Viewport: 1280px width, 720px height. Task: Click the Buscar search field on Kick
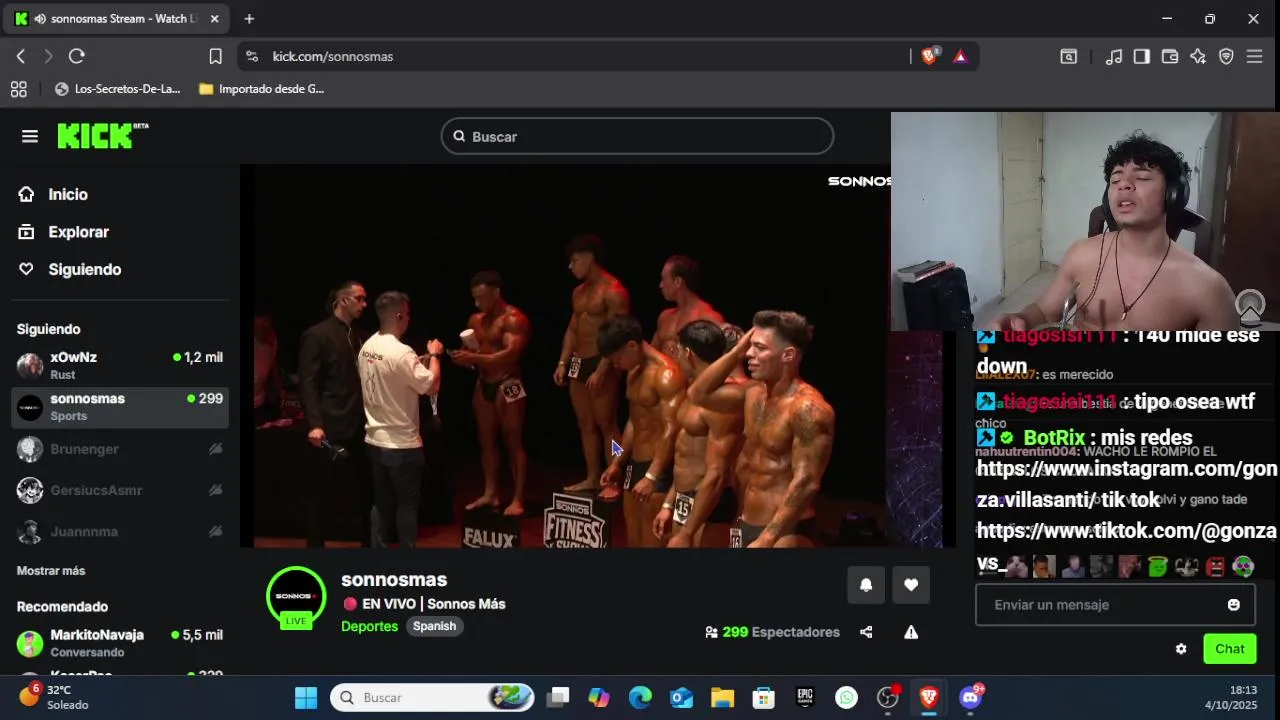[637, 136]
